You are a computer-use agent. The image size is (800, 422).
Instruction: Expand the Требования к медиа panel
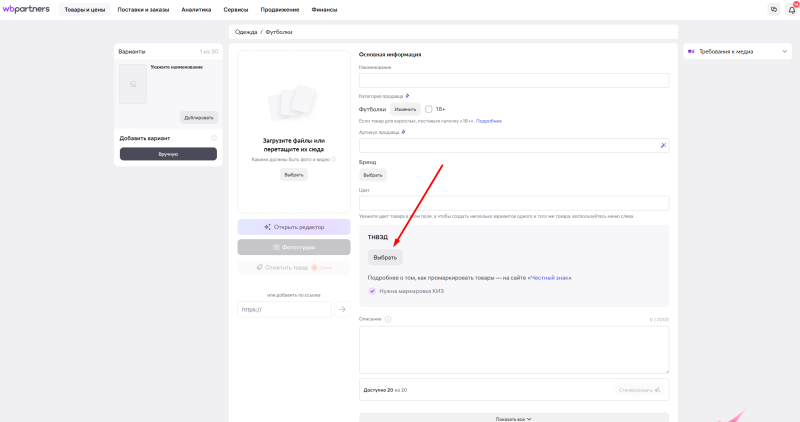tap(737, 51)
